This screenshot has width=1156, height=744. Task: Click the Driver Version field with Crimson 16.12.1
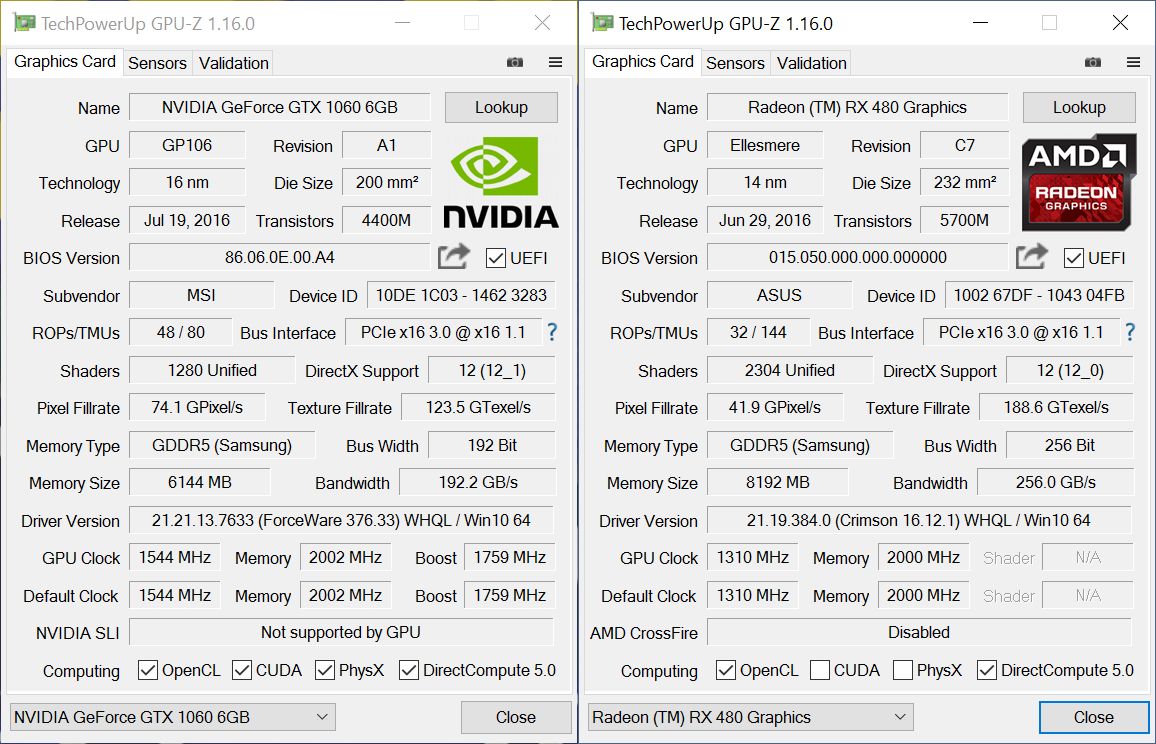[919, 520]
